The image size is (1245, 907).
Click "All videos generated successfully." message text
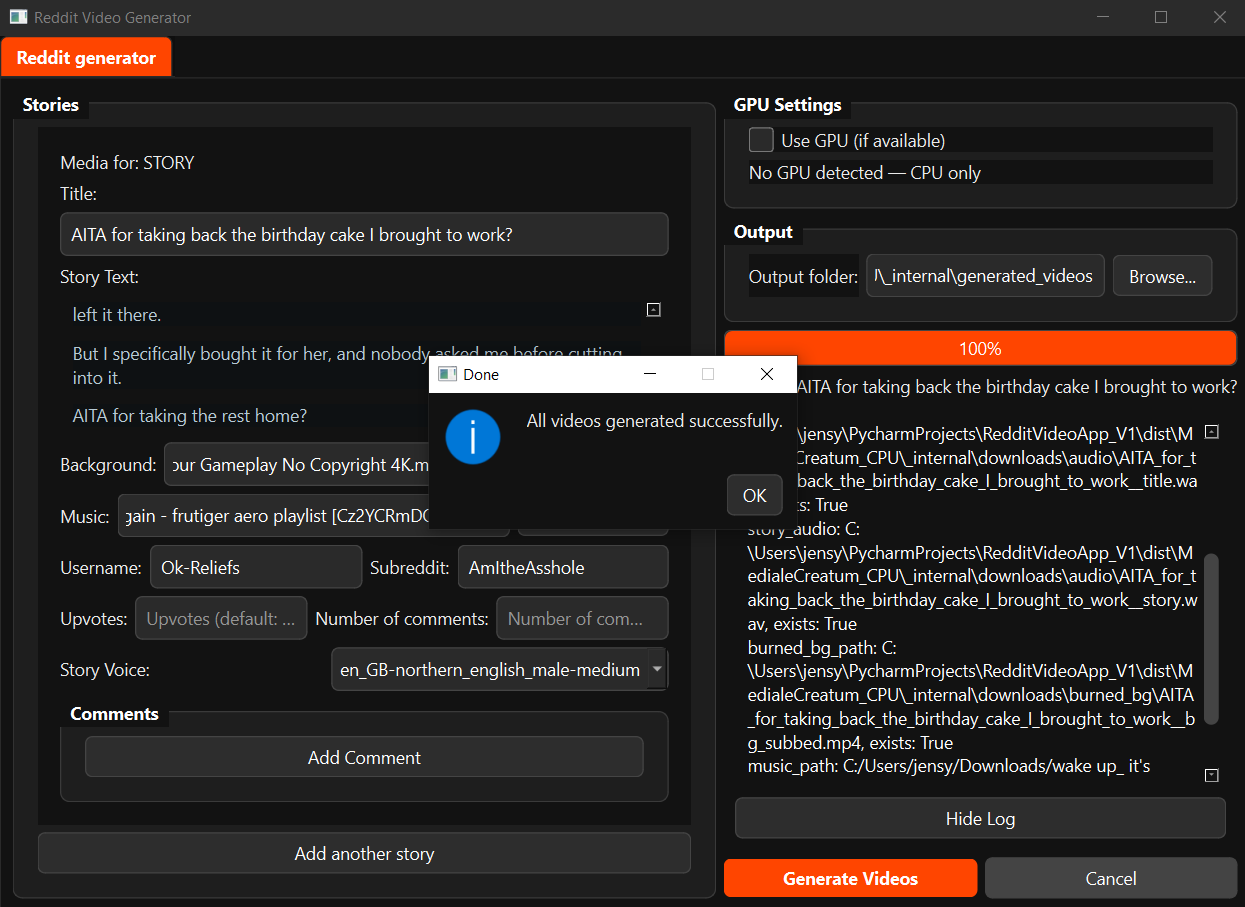(x=655, y=421)
